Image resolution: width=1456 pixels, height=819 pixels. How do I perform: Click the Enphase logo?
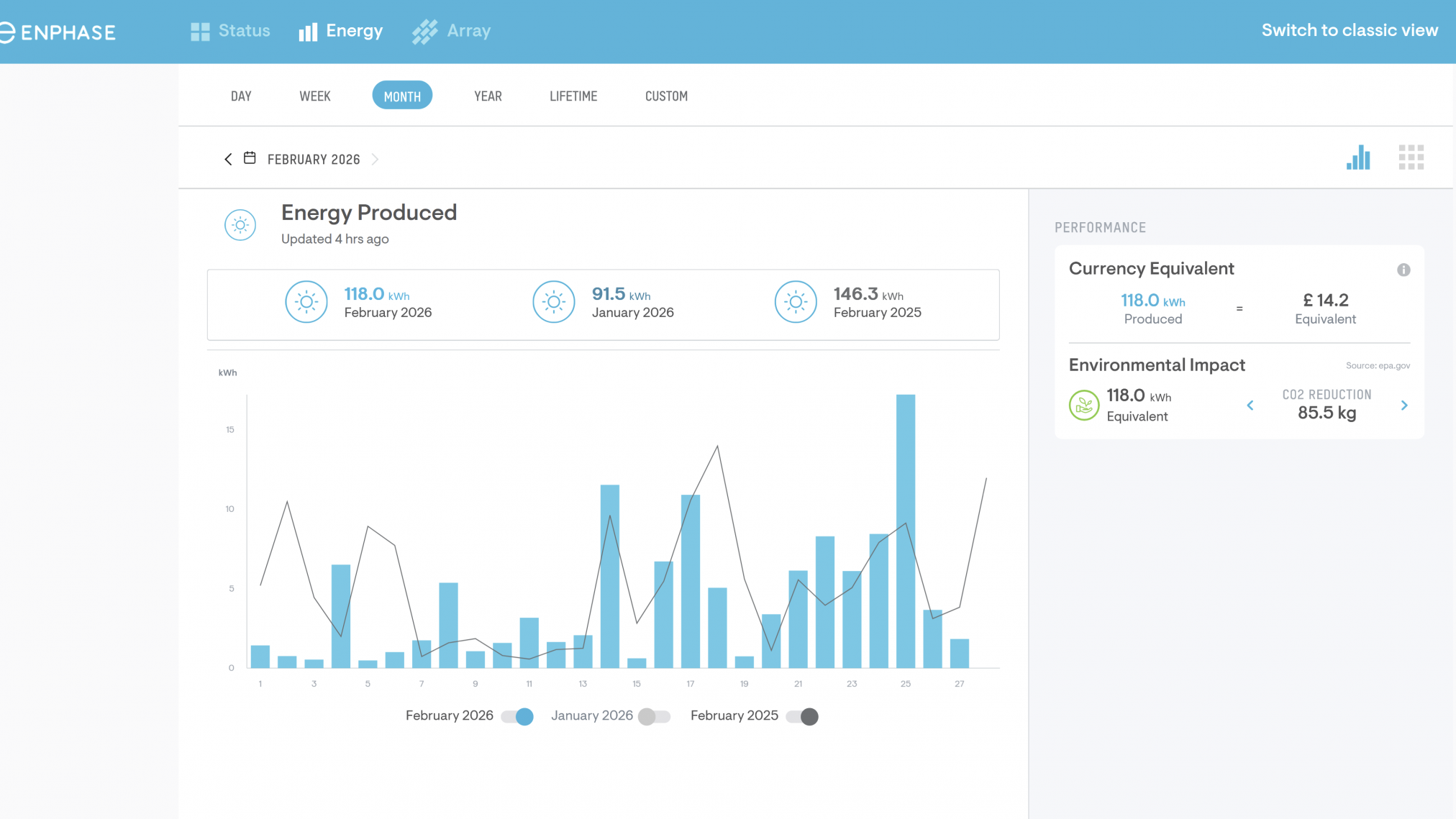(58, 32)
